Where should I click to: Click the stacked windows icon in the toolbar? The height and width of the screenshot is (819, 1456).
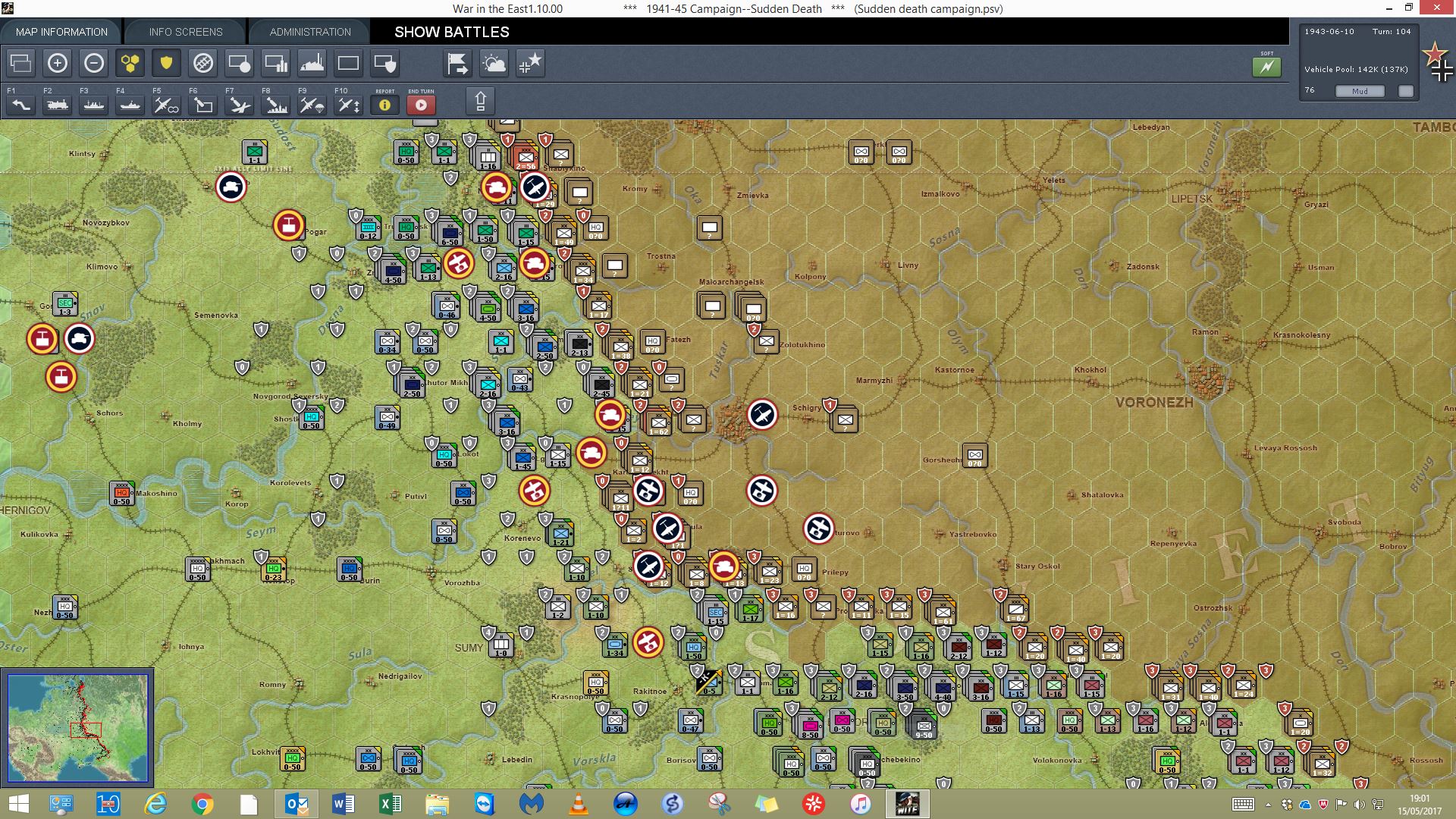pyautogui.click(x=21, y=63)
